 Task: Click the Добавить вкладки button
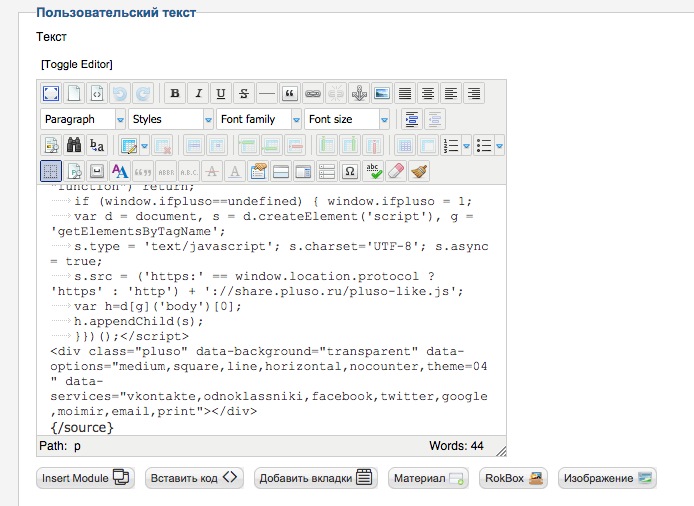[x=316, y=478]
